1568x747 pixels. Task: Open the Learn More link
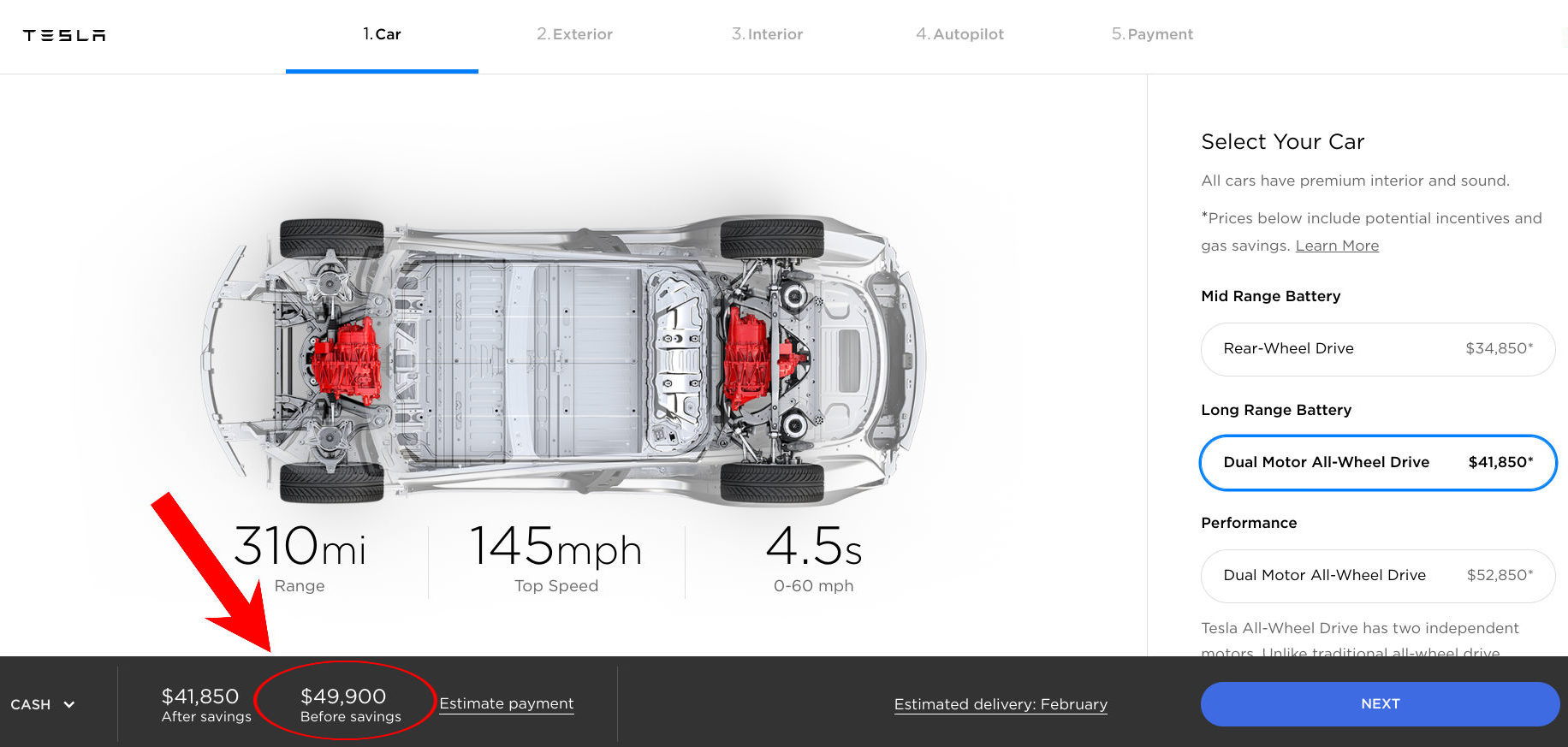coord(1337,246)
